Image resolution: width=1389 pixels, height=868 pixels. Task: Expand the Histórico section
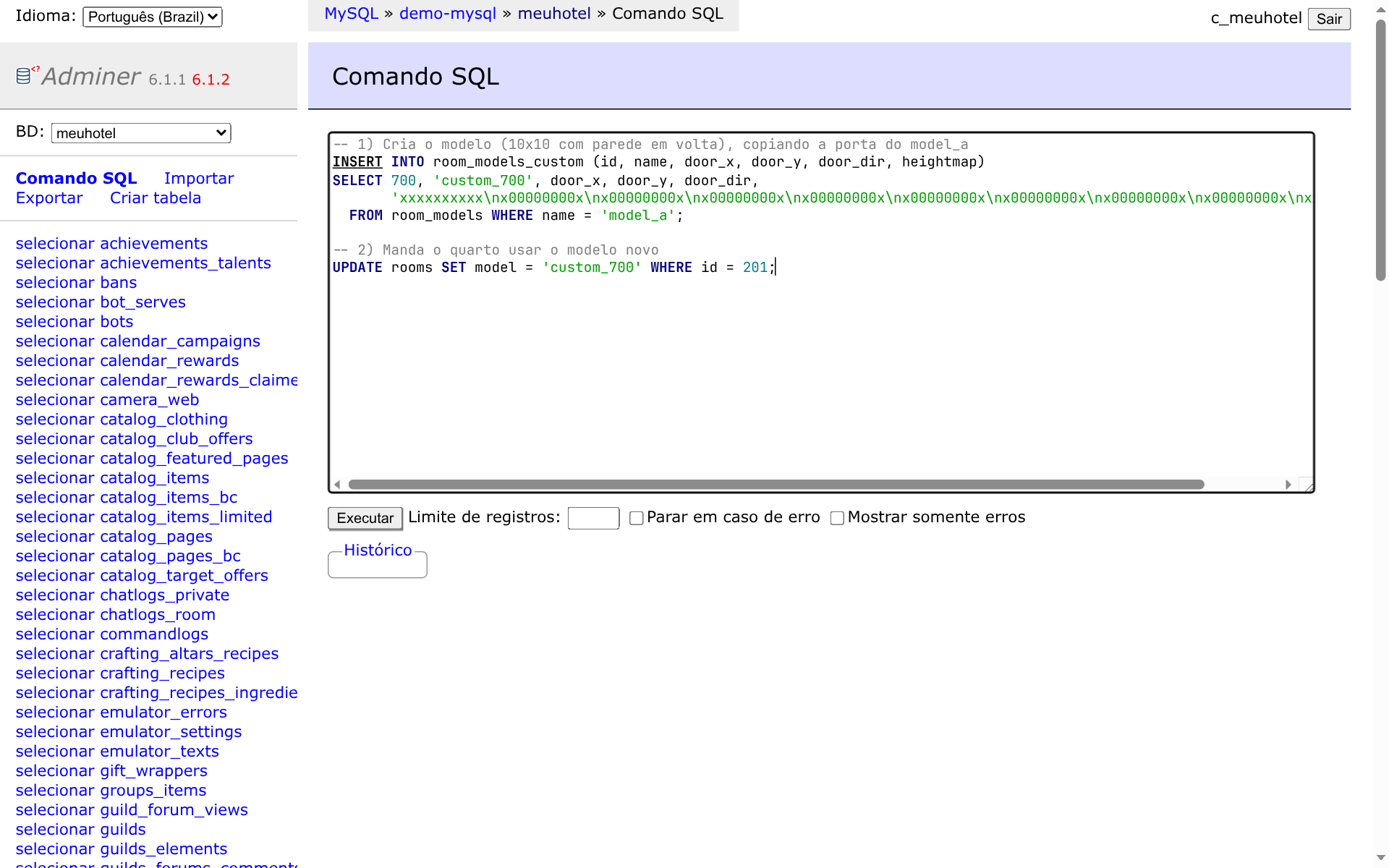[x=378, y=550]
